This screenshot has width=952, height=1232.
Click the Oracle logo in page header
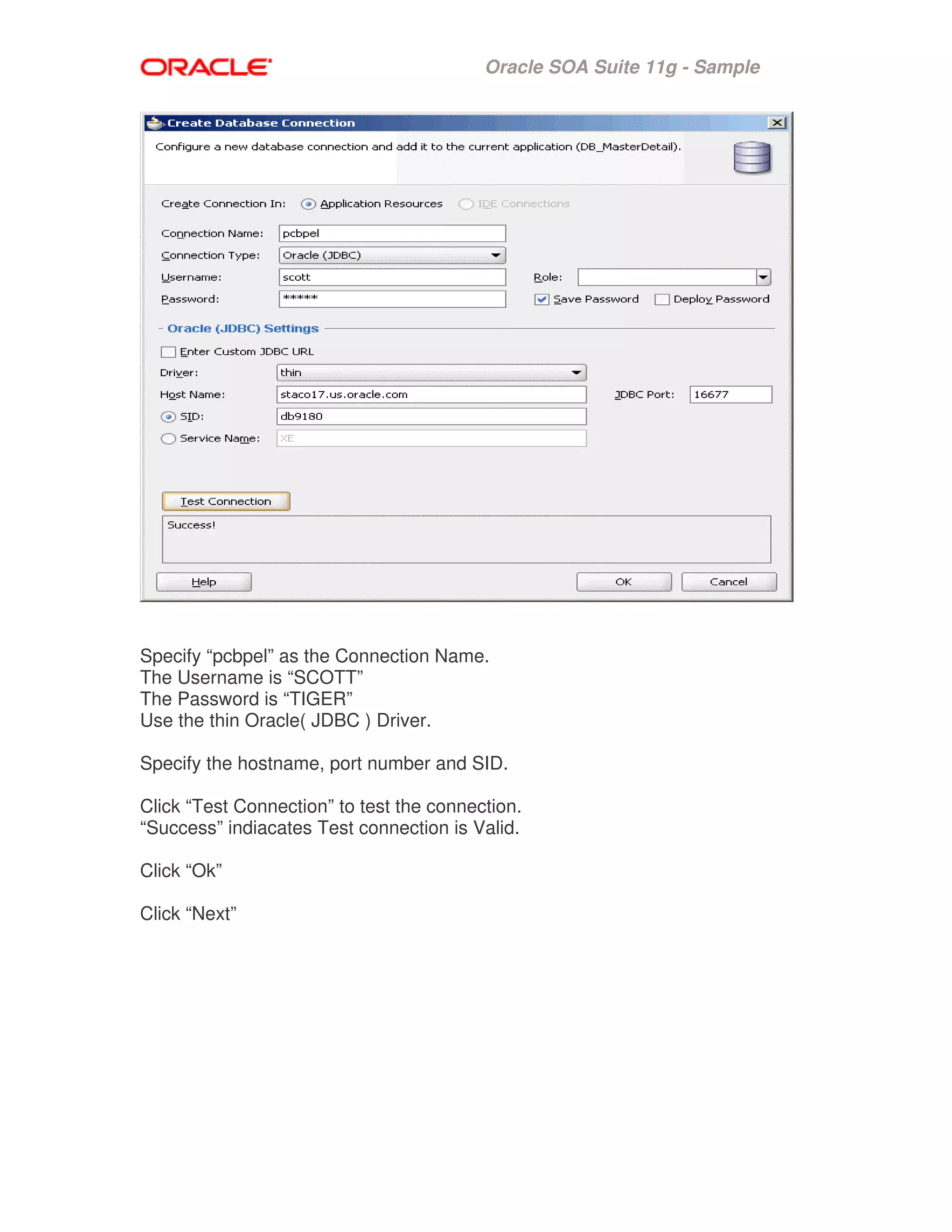(x=206, y=67)
